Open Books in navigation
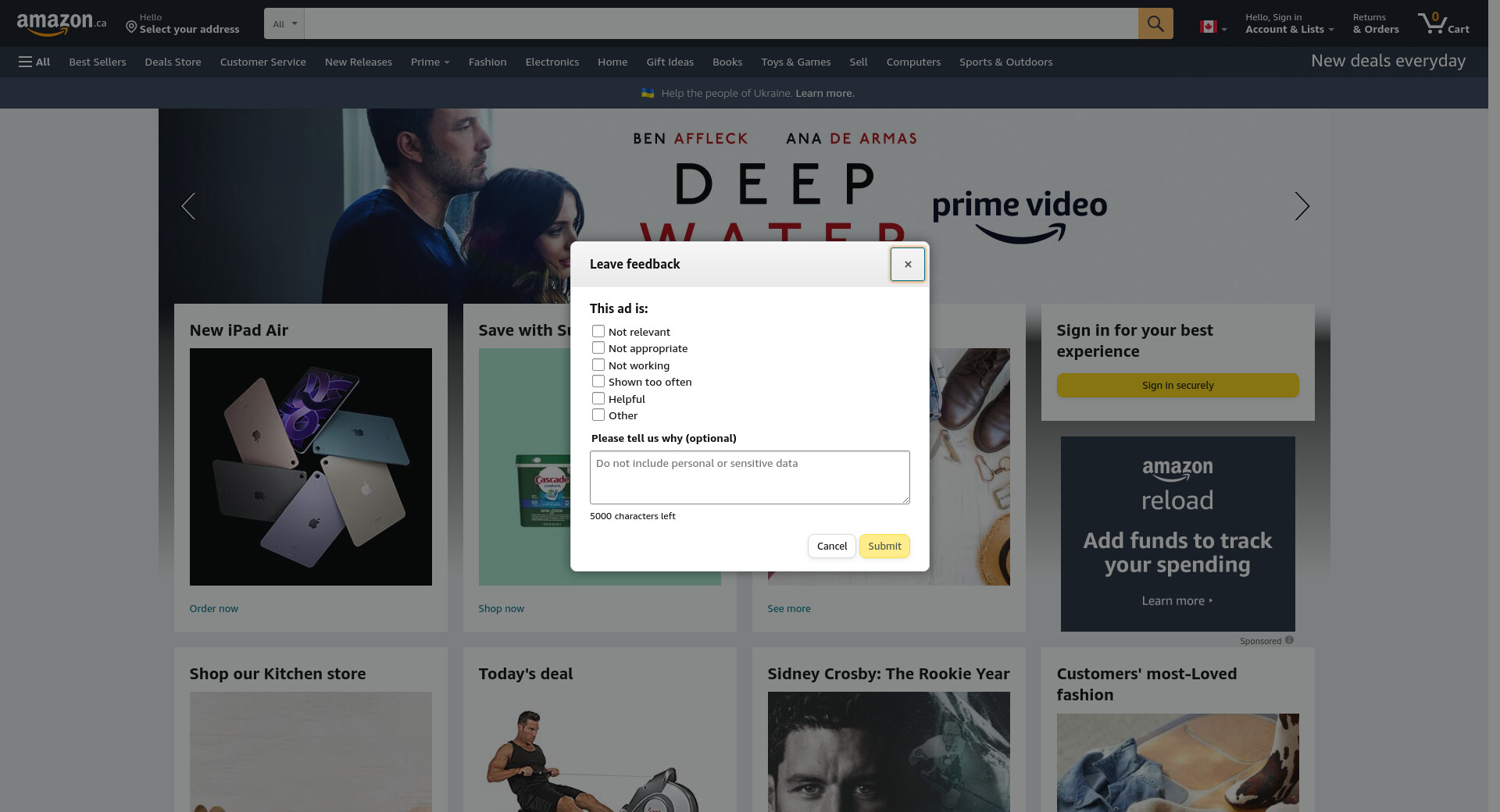This screenshot has width=1500, height=812. point(727,62)
